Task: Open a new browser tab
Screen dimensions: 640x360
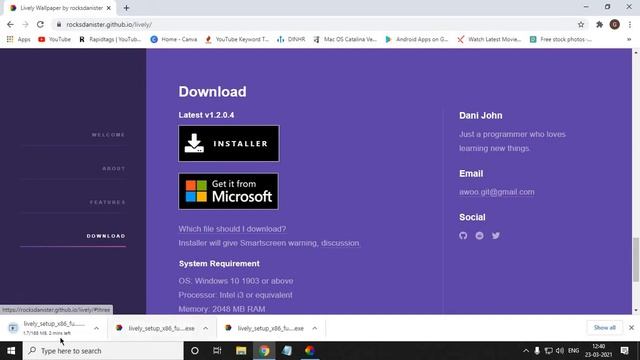Action: coord(126,8)
